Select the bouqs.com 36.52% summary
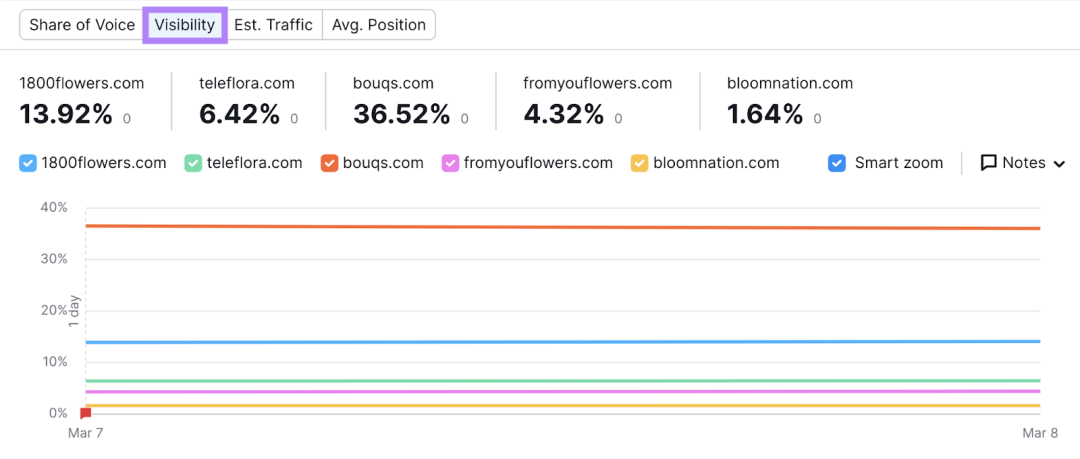The width and height of the screenshot is (1080, 459). click(411, 101)
